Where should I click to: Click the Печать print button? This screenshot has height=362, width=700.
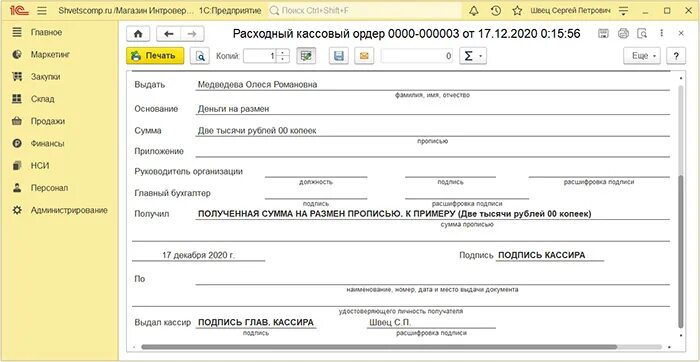coord(155,56)
